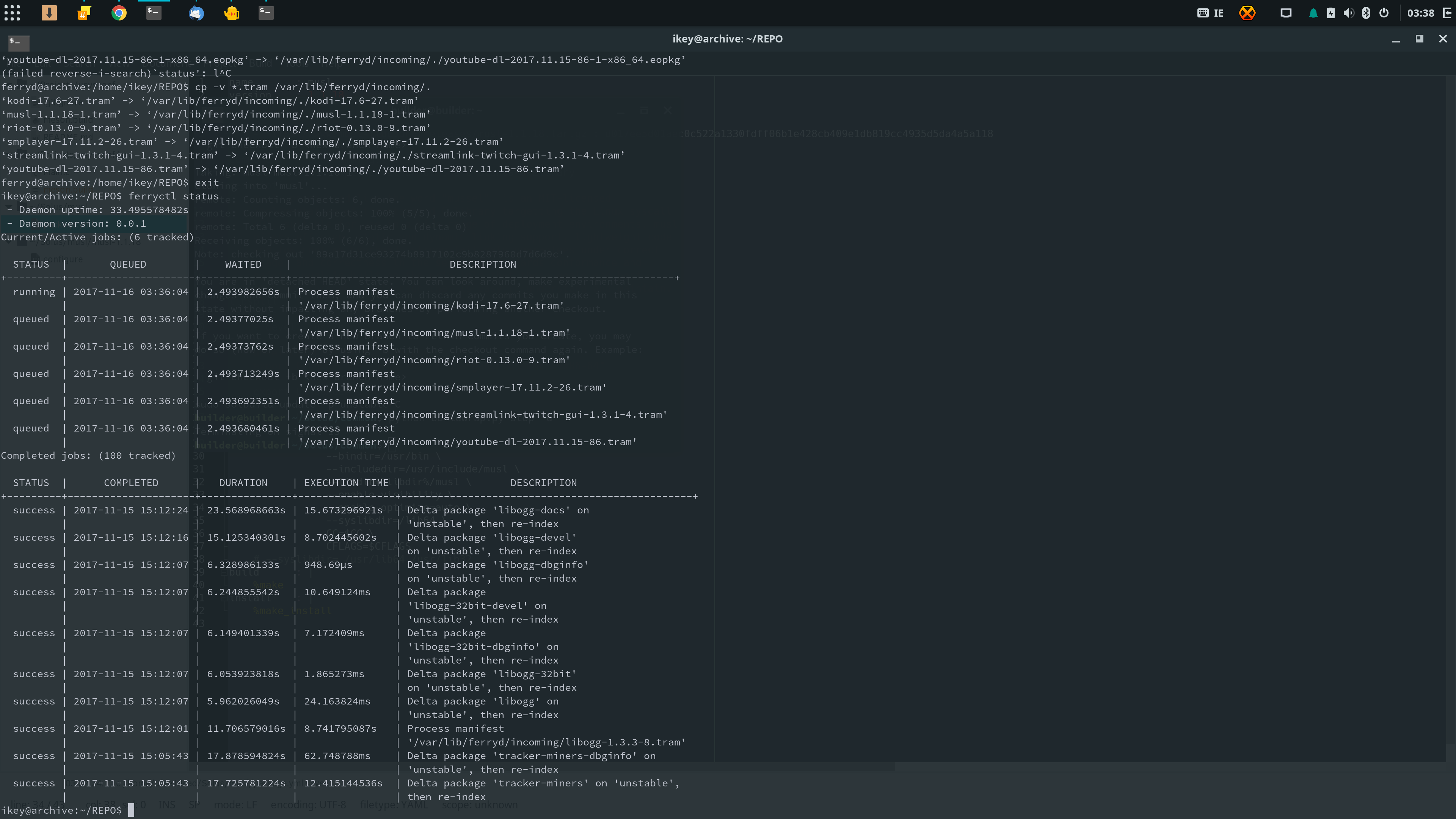Click the 'cp -v *.tram' command line
The width and height of the screenshot is (1456, 819).
[312, 86]
